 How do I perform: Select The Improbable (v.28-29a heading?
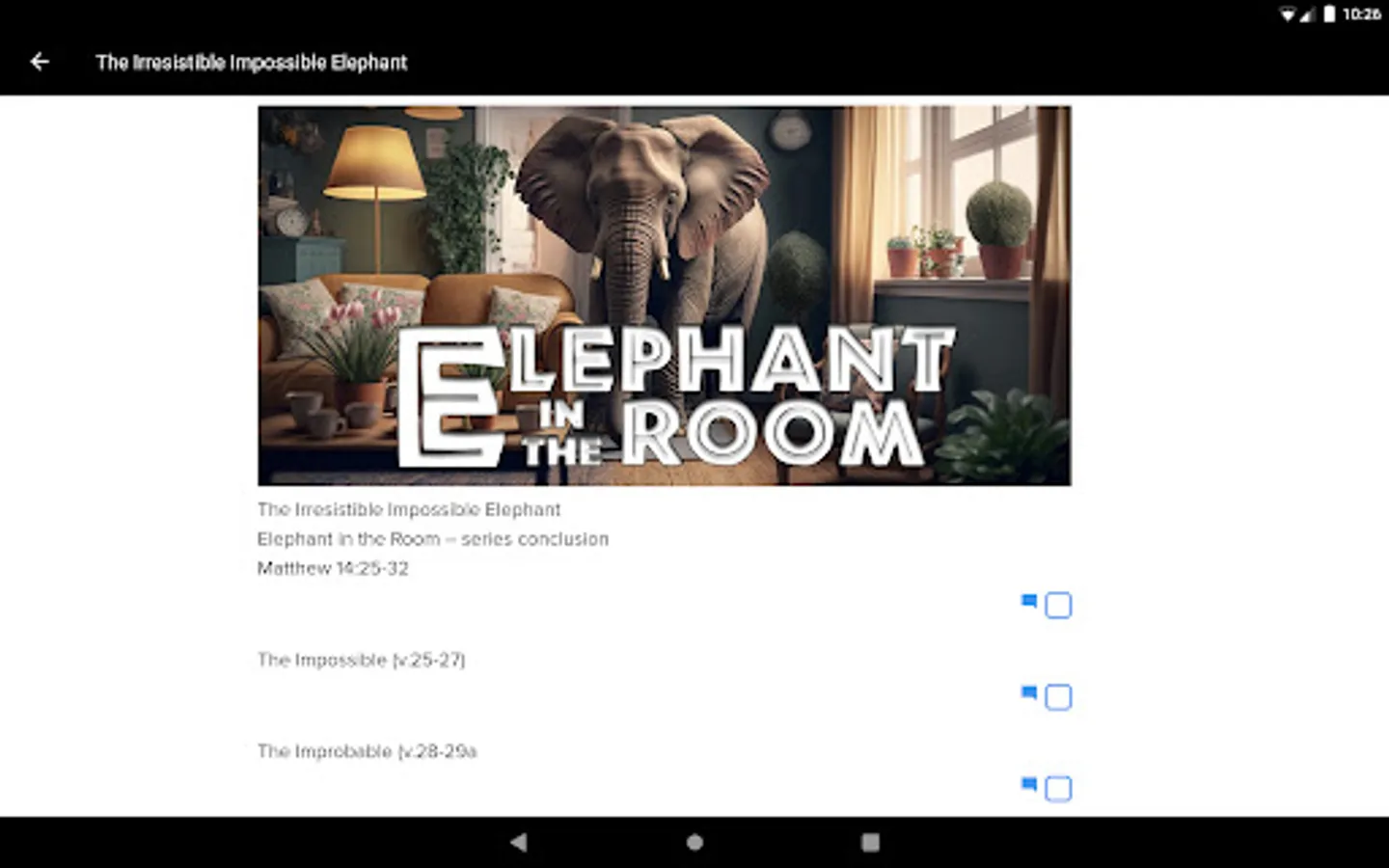coord(367,751)
